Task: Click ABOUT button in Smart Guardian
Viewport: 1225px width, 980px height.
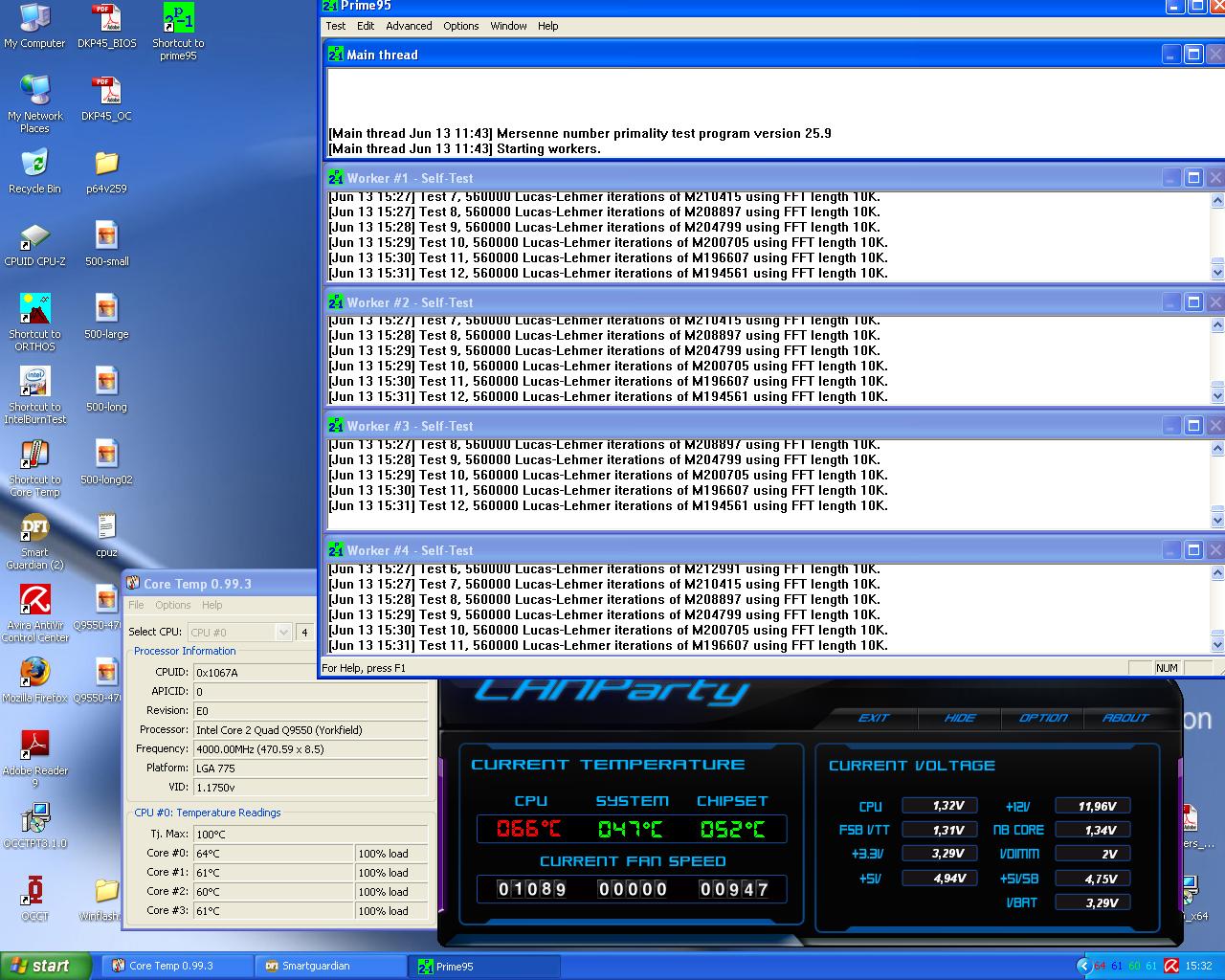Action: pyautogui.click(x=1125, y=718)
